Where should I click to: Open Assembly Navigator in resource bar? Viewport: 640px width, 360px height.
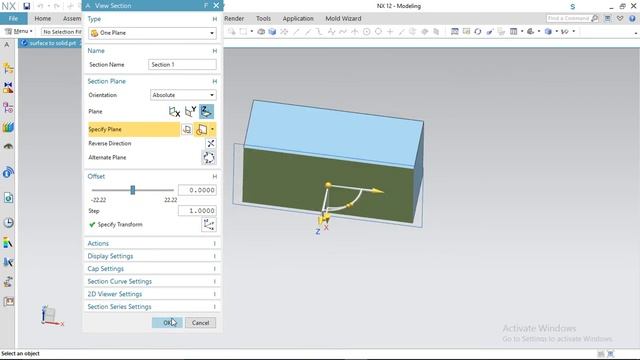8,68
